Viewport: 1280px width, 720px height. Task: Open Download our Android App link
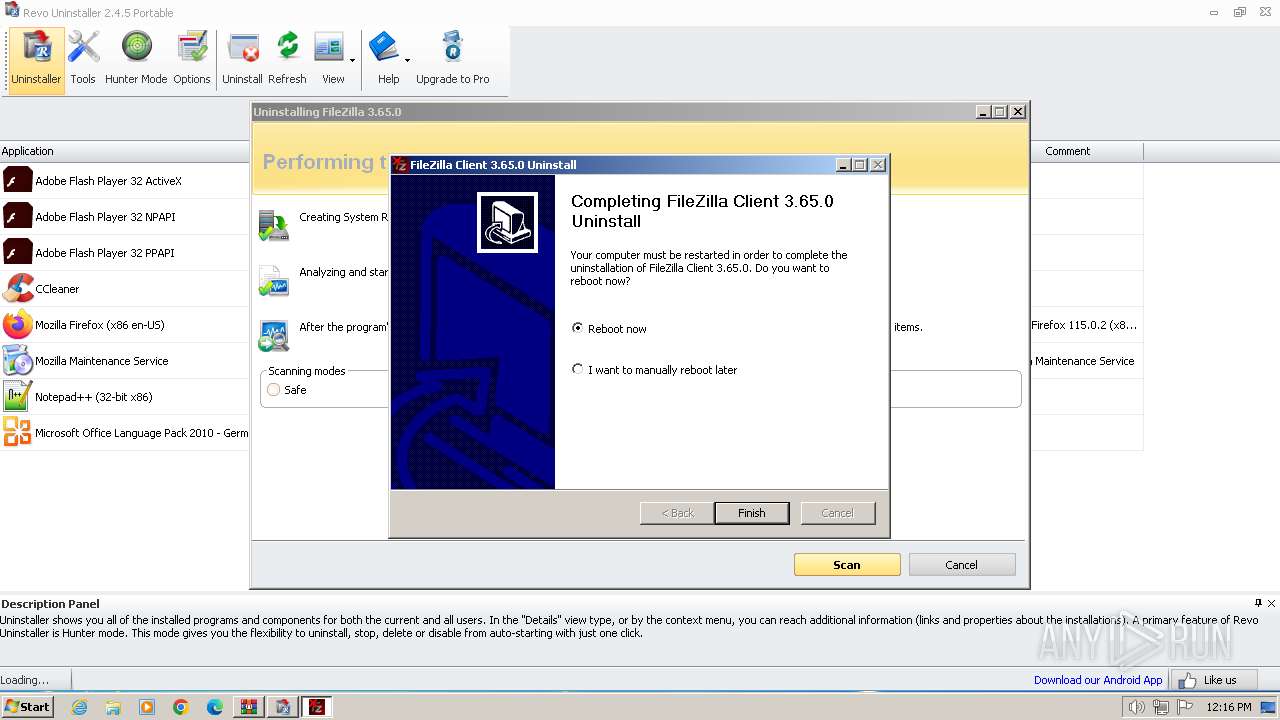(x=1098, y=680)
